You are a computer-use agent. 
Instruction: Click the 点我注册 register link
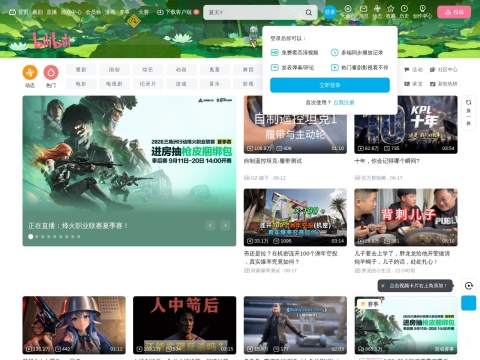344,103
